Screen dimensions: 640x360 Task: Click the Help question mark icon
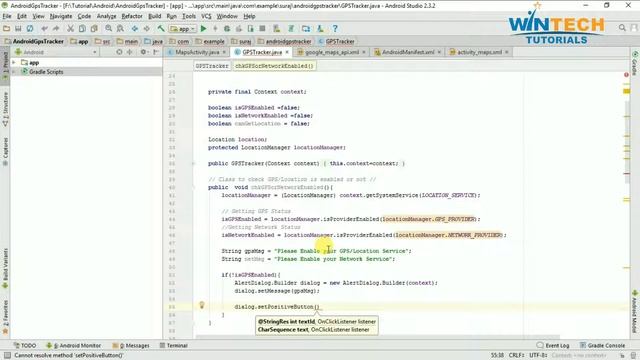[335, 29]
